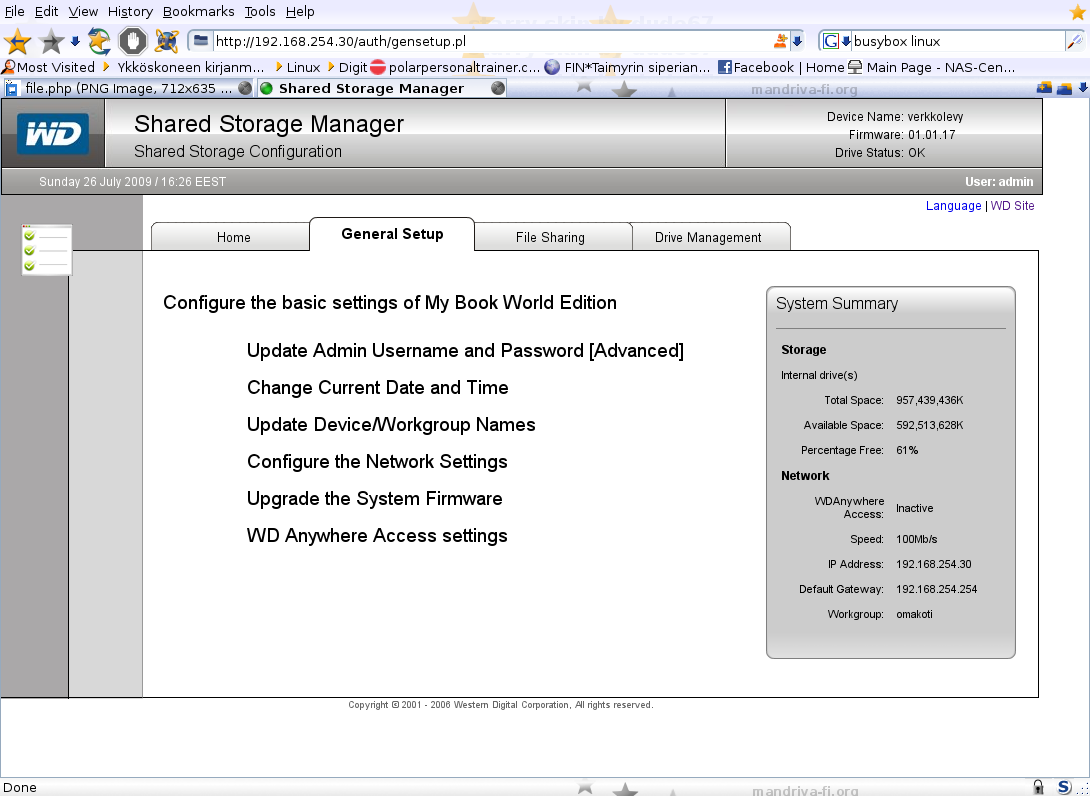The width and height of the screenshot is (1090, 796).
Task: Open WD Anywhere Access settings
Action: [377, 535]
